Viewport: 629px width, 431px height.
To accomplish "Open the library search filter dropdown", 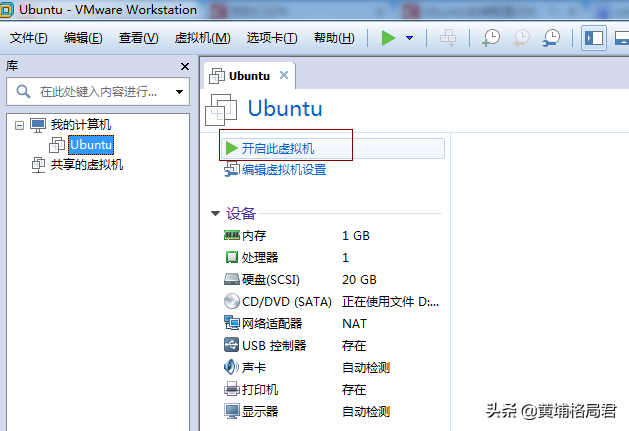I will point(179,92).
